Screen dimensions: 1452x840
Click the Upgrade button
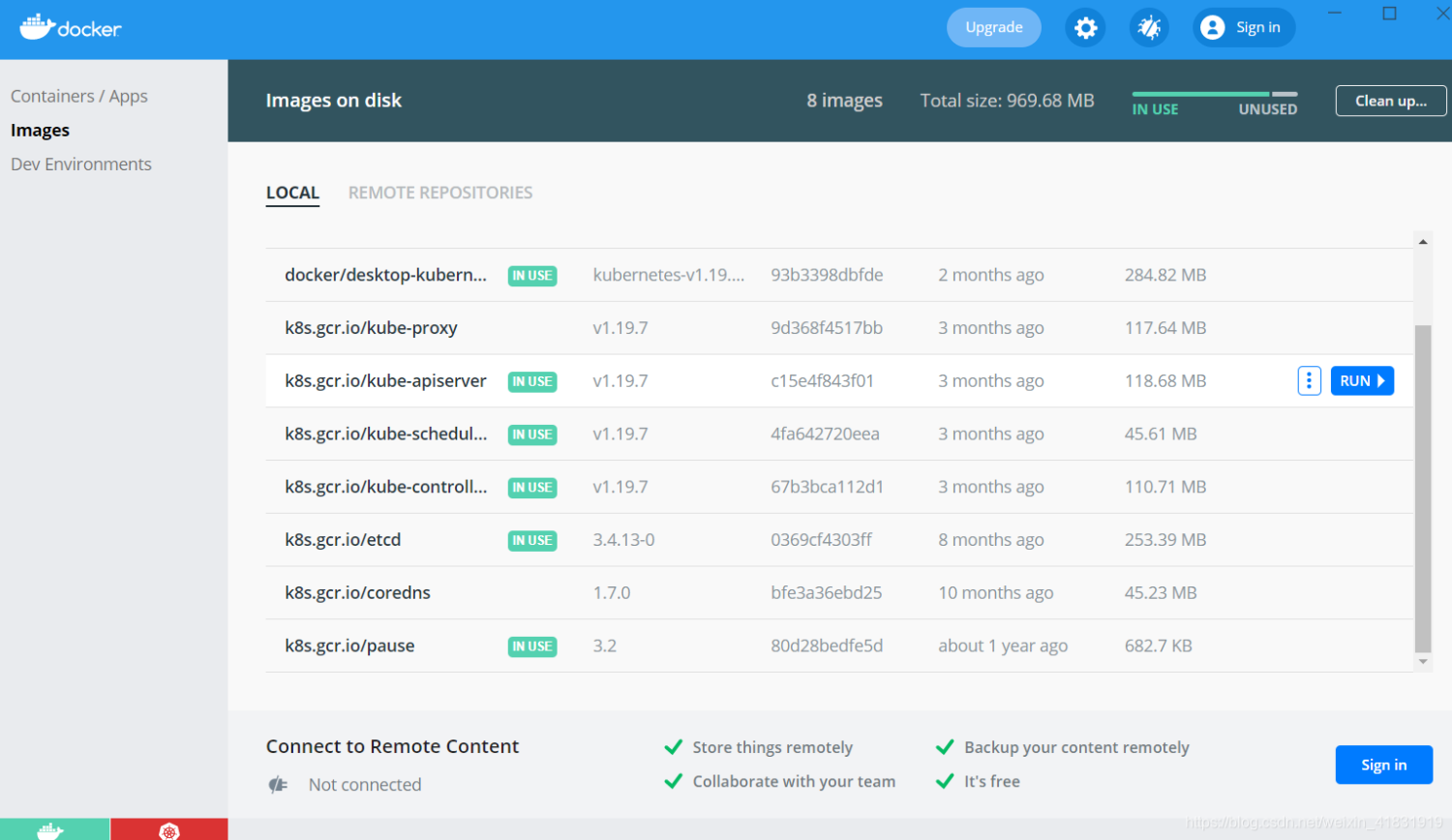click(994, 27)
